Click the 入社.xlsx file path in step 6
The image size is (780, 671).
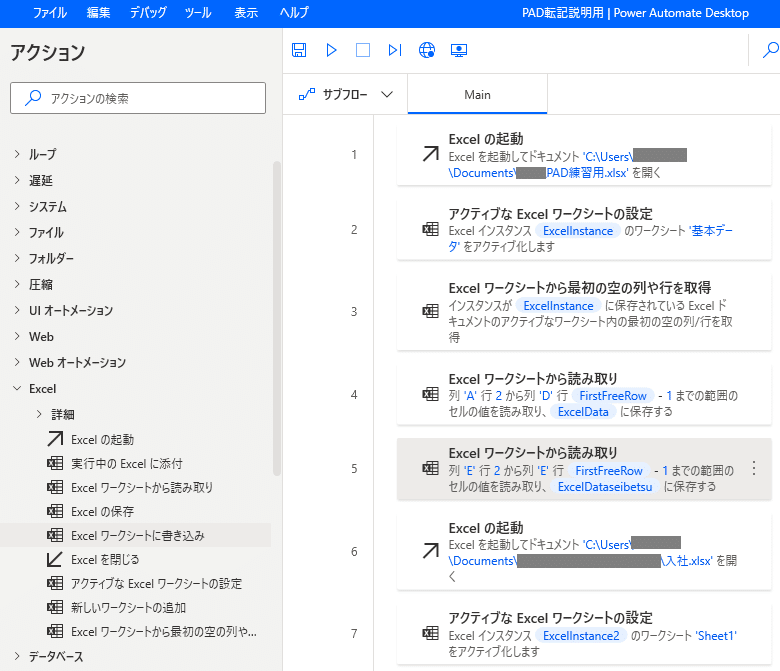pyautogui.click(x=686, y=561)
